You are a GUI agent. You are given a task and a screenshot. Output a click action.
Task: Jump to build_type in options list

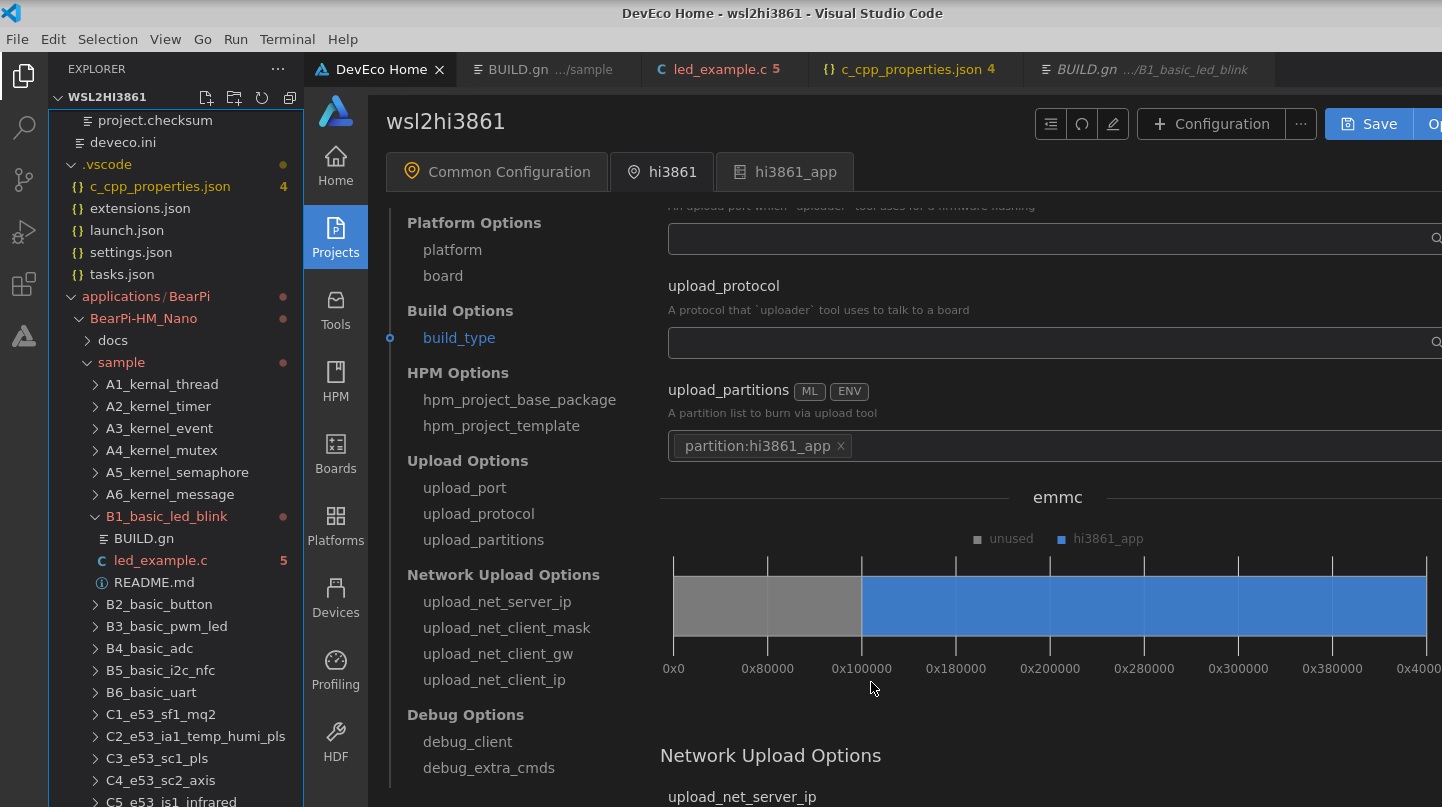[x=459, y=338]
